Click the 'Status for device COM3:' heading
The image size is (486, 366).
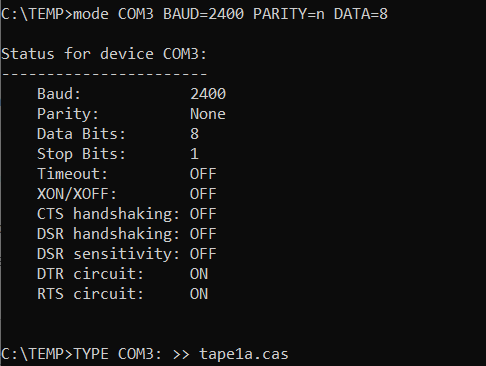104,54
